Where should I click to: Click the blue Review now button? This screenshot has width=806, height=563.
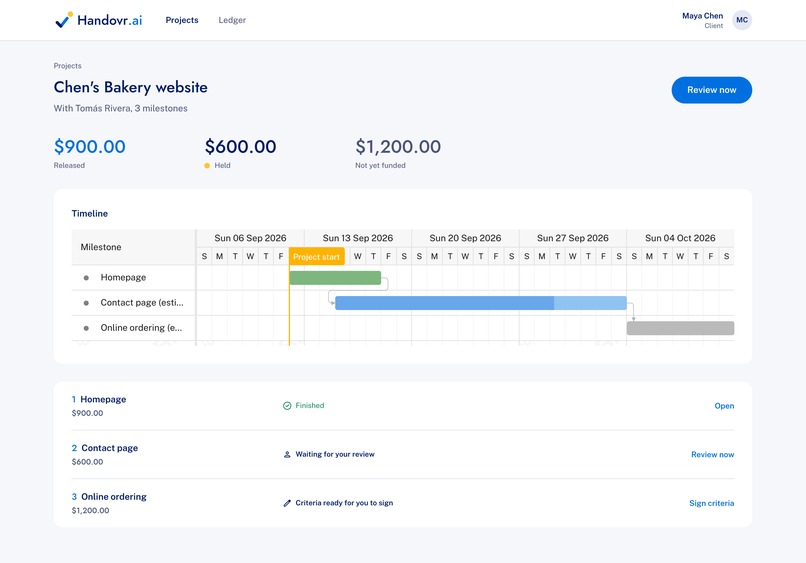point(711,90)
